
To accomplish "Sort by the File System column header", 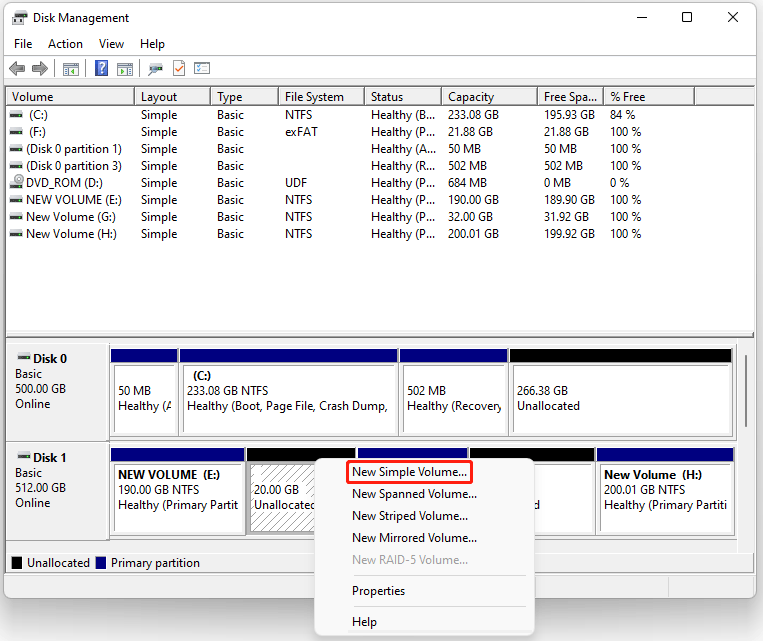I will pyautogui.click(x=322, y=97).
